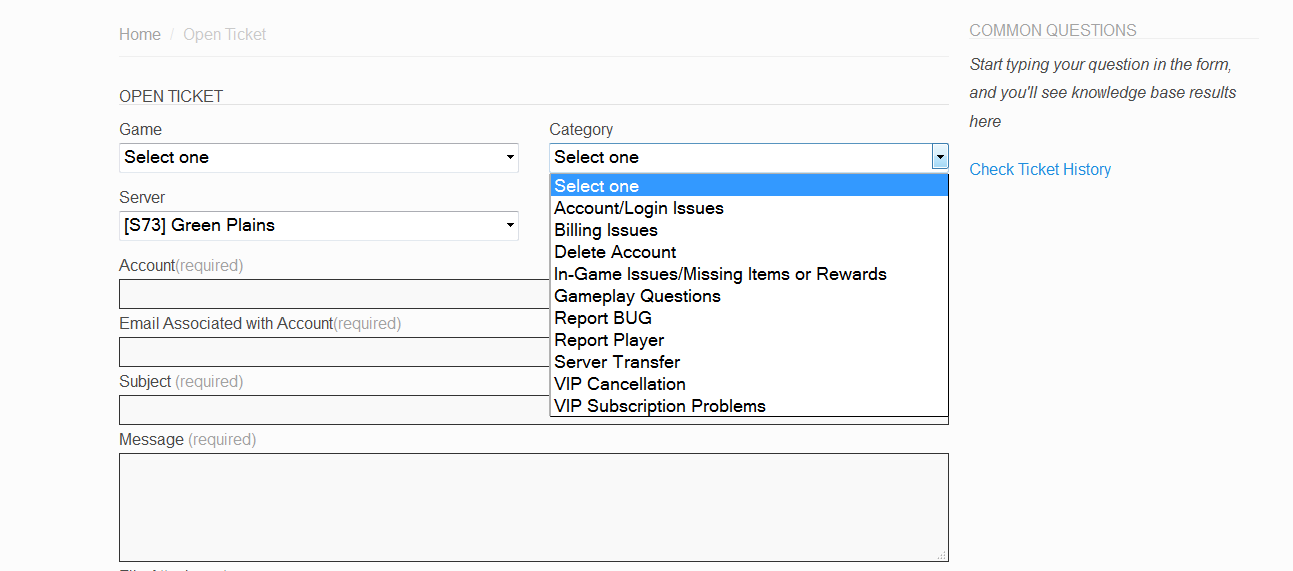Select Account/Login Issues category
The height and width of the screenshot is (571, 1293).
(638, 208)
